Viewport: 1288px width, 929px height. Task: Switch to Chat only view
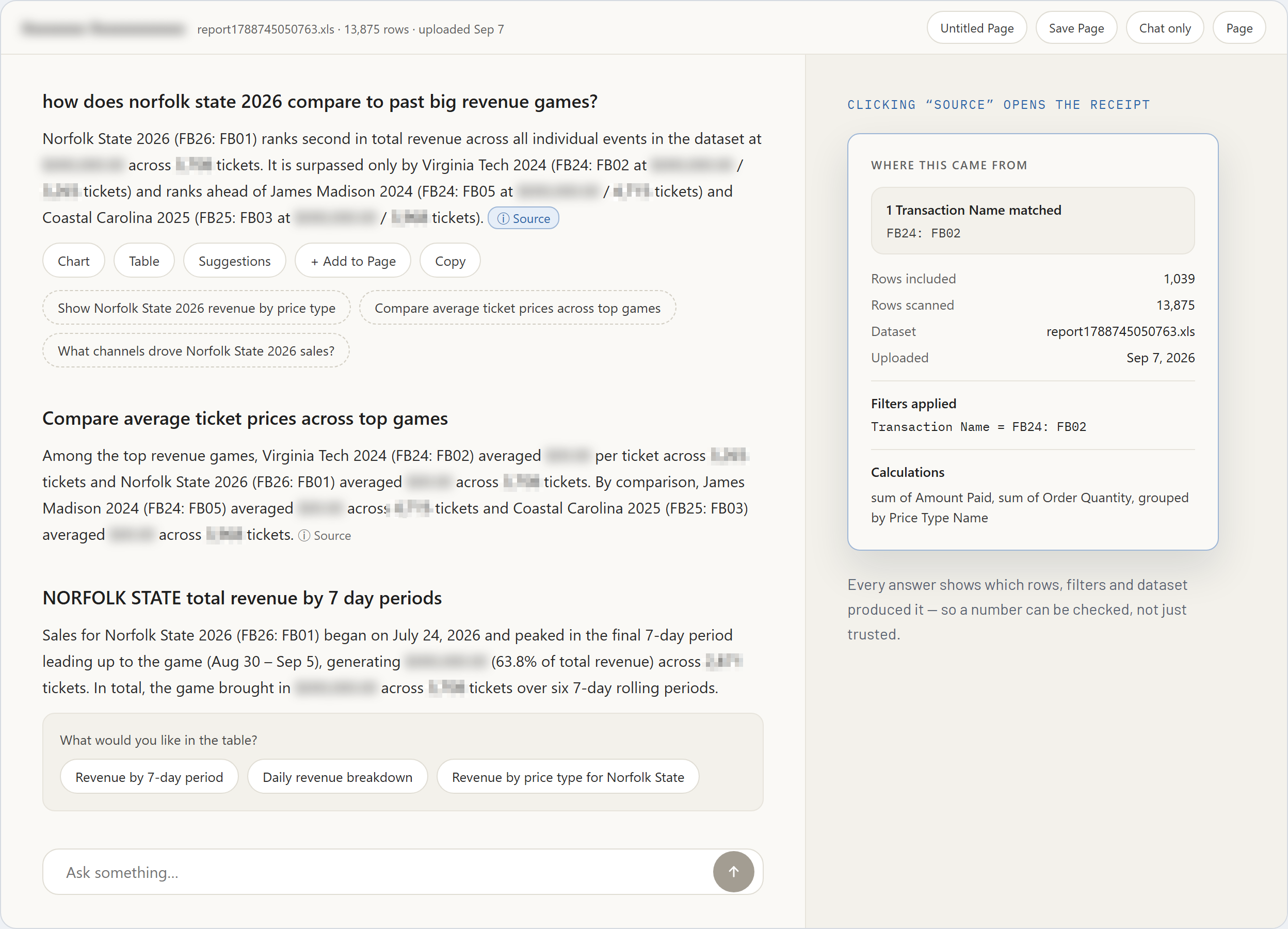1165,28
